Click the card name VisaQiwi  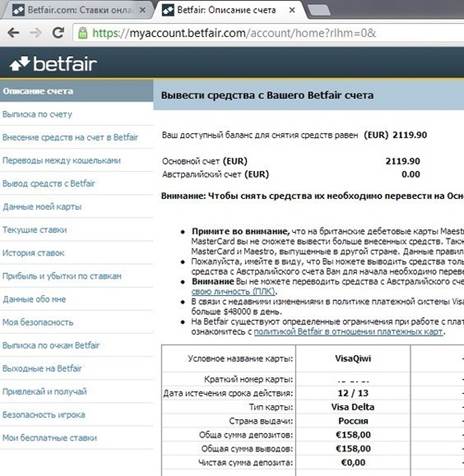click(x=353, y=359)
